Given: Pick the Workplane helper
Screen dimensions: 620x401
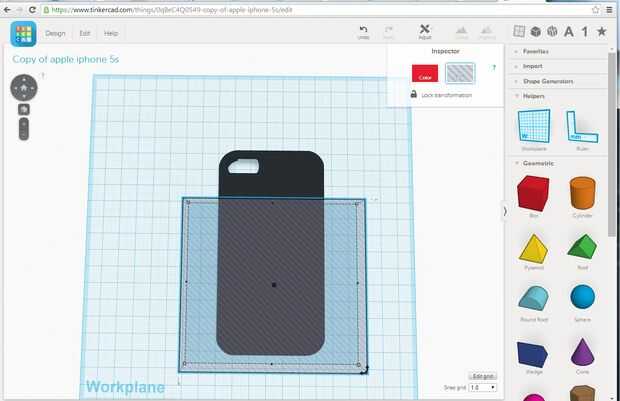Looking at the screenshot, I should click(534, 127).
